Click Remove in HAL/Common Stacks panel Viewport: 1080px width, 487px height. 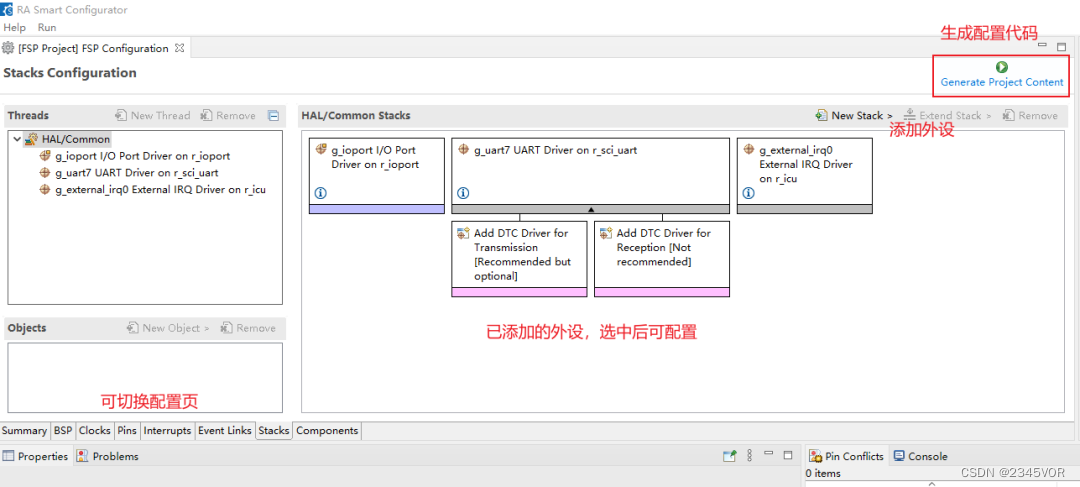click(1030, 116)
